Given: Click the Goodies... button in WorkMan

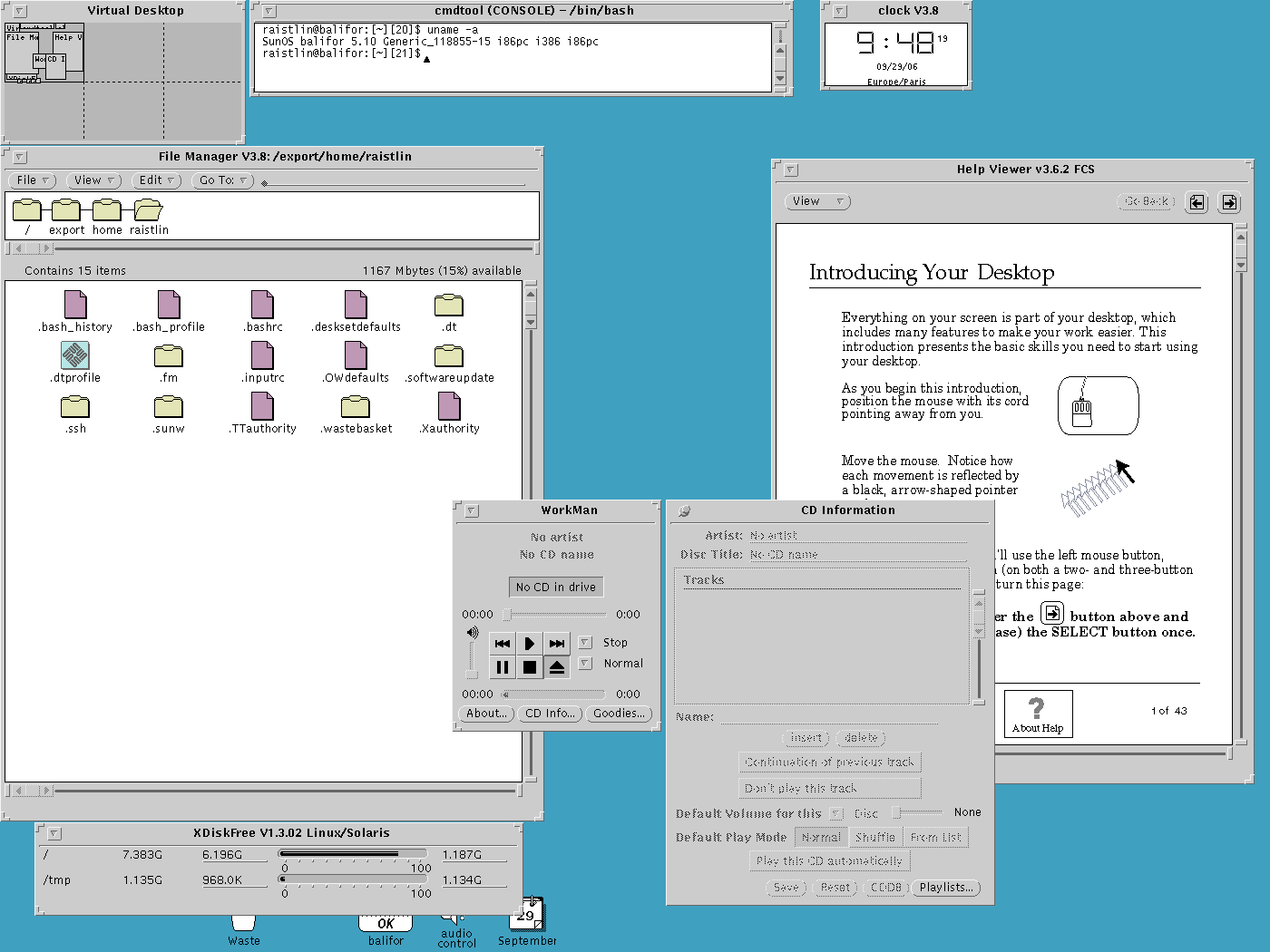Looking at the screenshot, I should (619, 714).
